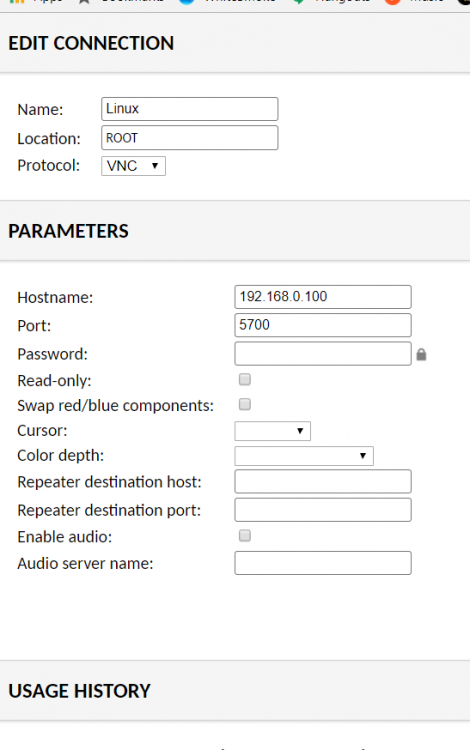Toggle Swap red/blue components checkbox

(245, 404)
